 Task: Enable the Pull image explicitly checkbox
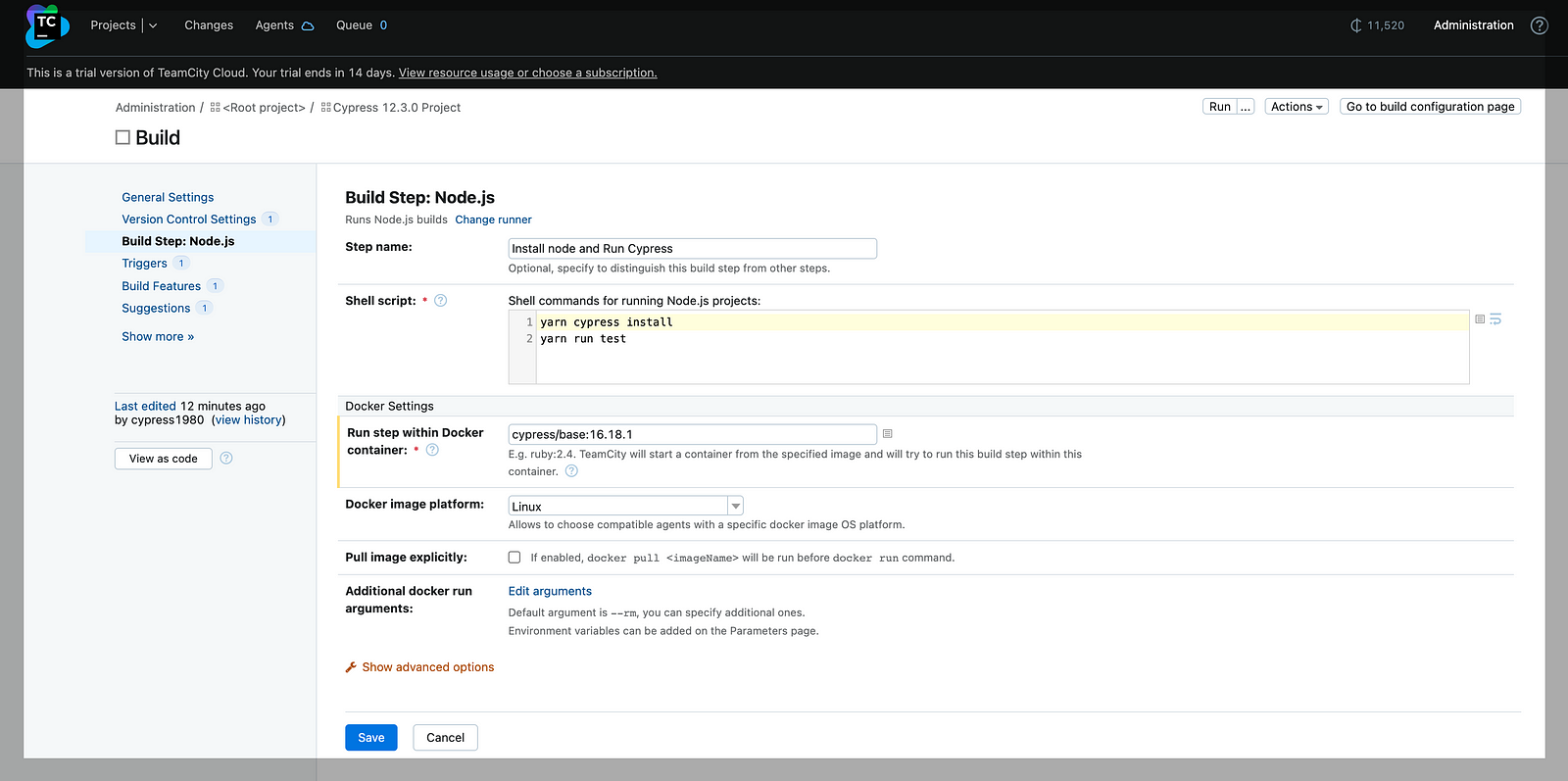tap(514, 558)
